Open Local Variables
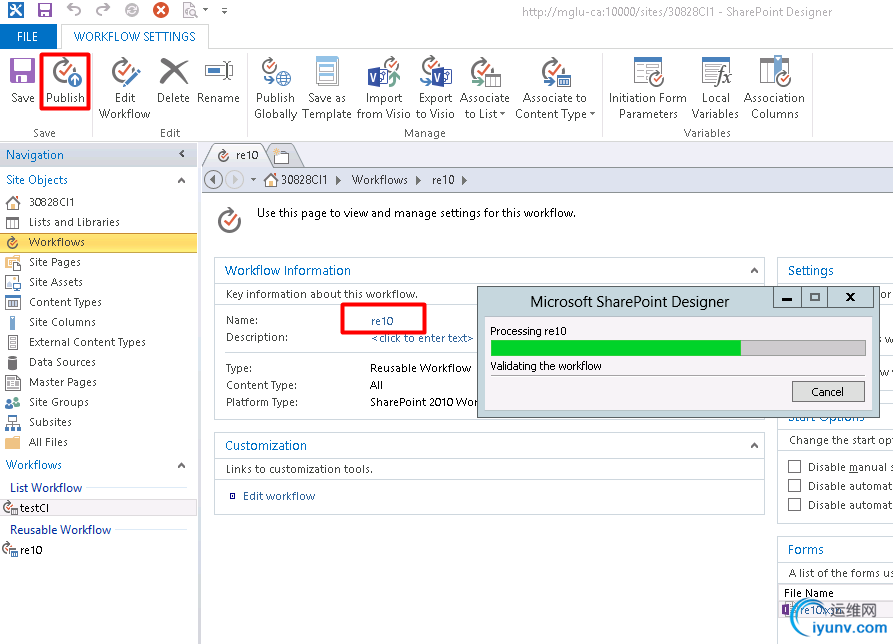Image resolution: width=893 pixels, height=644 pixels. tap(715, 88)
